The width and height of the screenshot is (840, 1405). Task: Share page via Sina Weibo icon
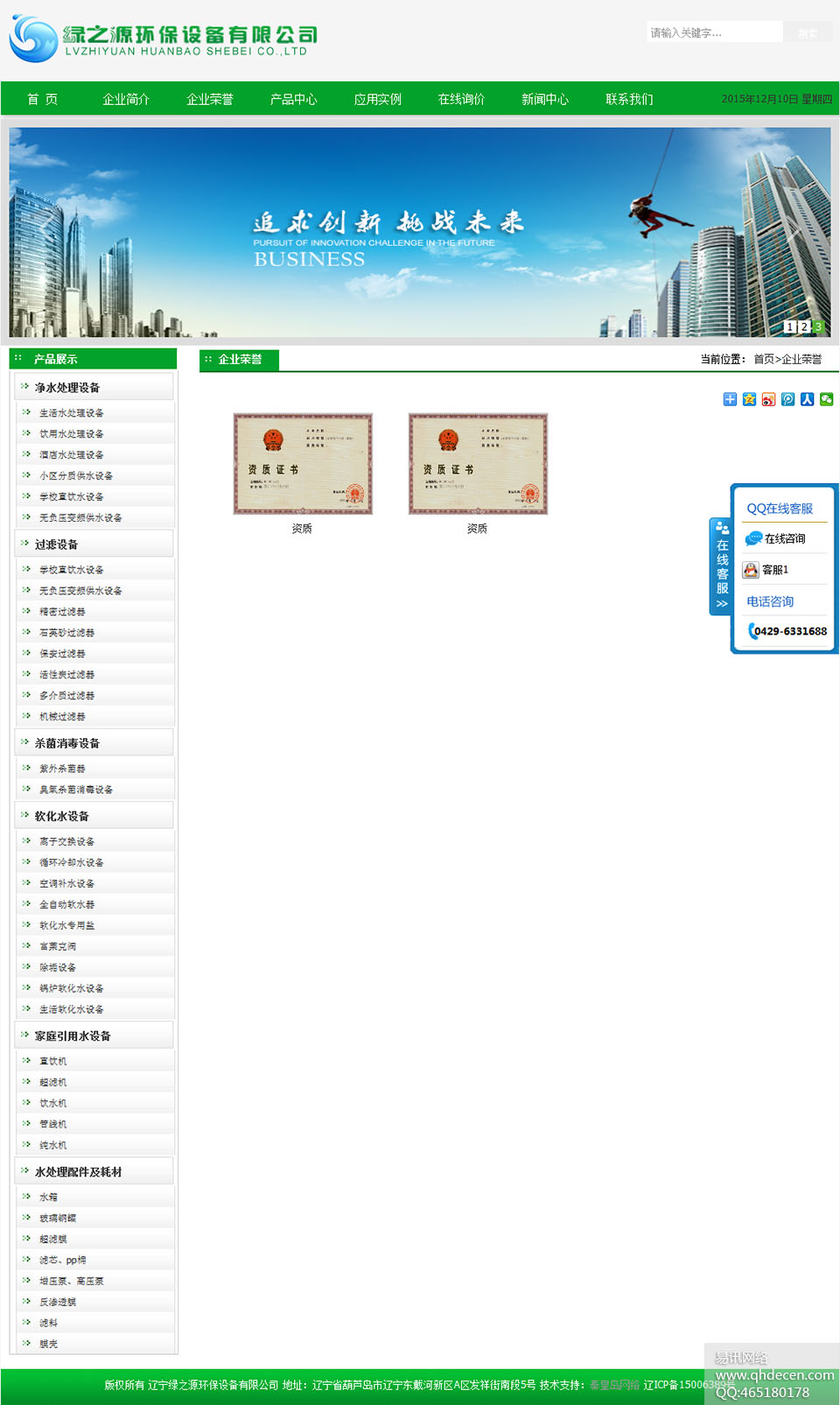[x=768, y=399]
